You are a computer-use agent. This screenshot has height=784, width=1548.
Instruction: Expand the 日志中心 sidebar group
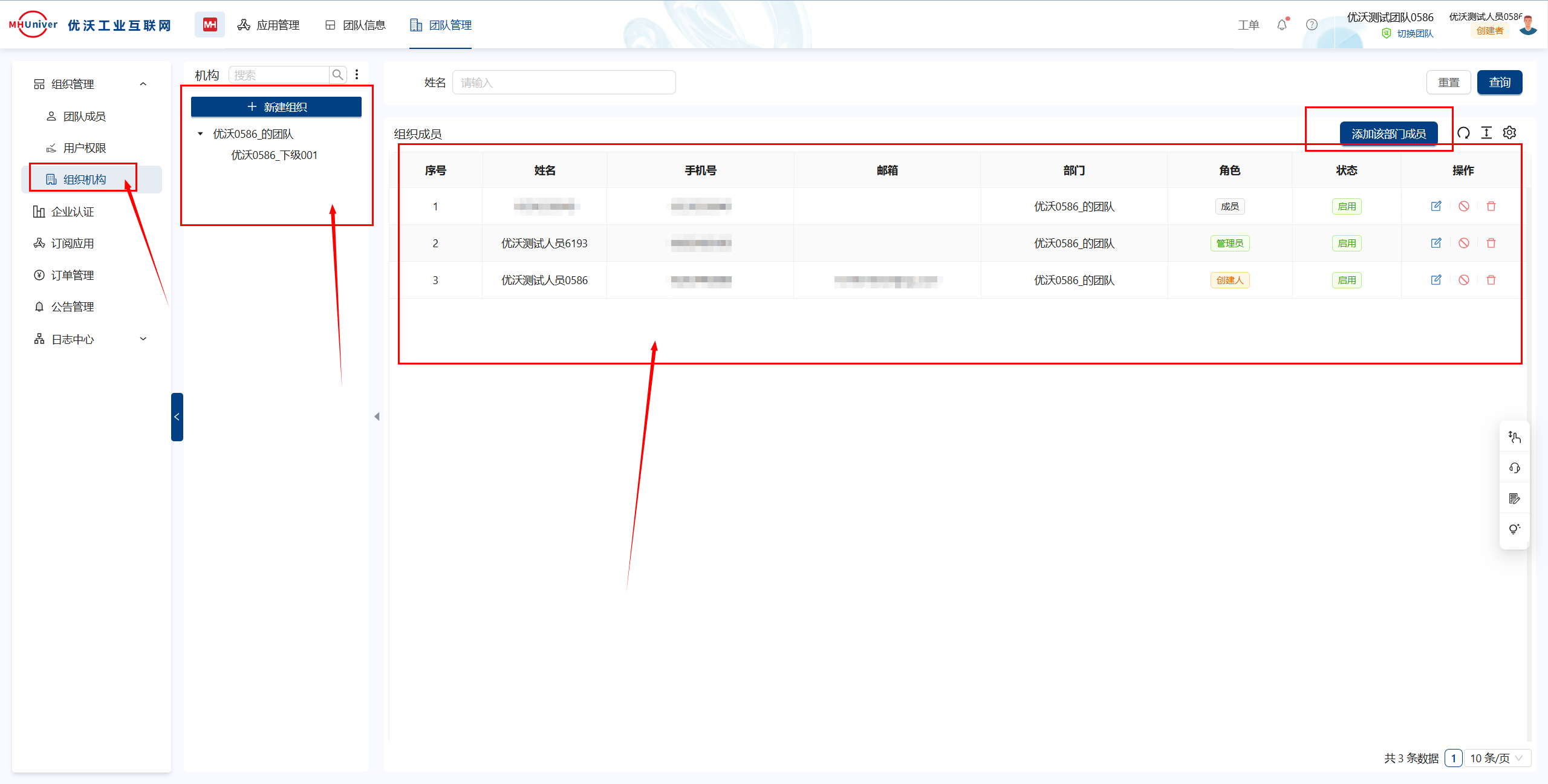(x=143, y=339)
